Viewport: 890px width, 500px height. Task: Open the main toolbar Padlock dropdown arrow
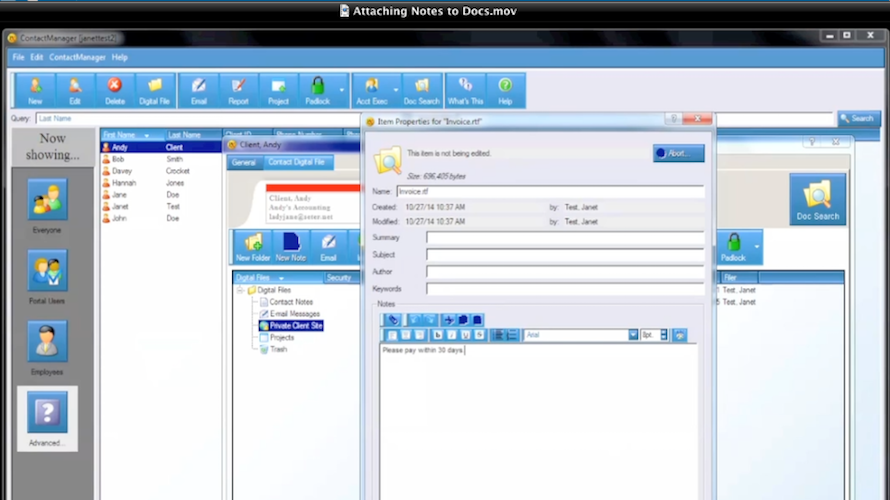[x=342, y=90]
